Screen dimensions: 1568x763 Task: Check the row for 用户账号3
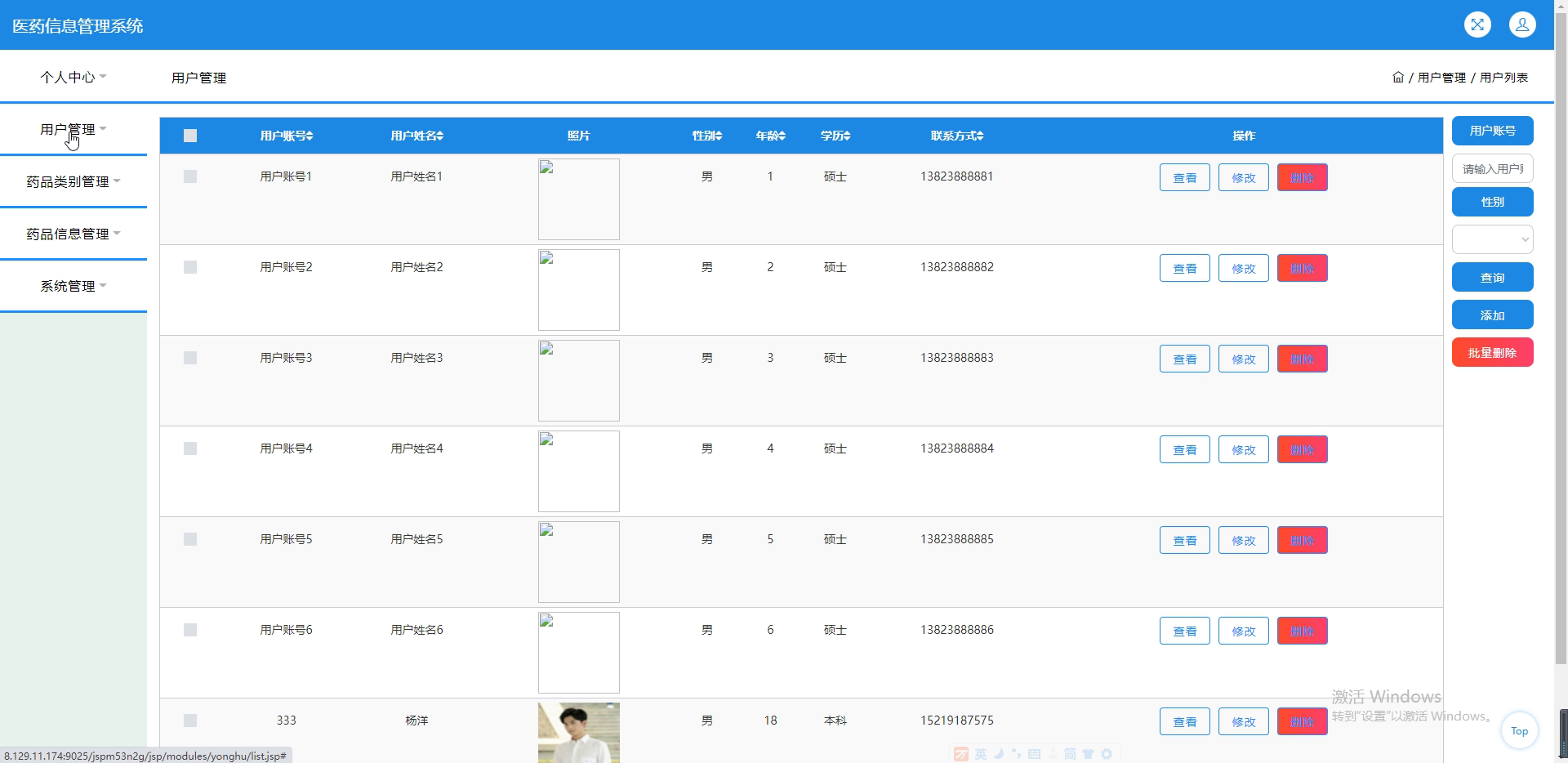[x=190, y=358]
